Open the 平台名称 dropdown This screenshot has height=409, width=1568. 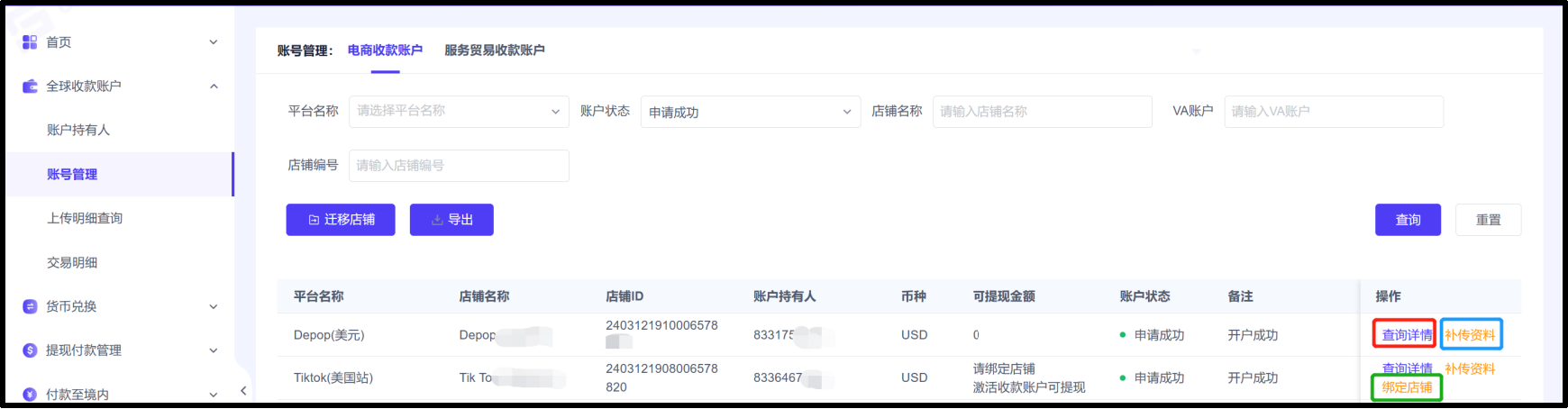(x=459, y=112)
